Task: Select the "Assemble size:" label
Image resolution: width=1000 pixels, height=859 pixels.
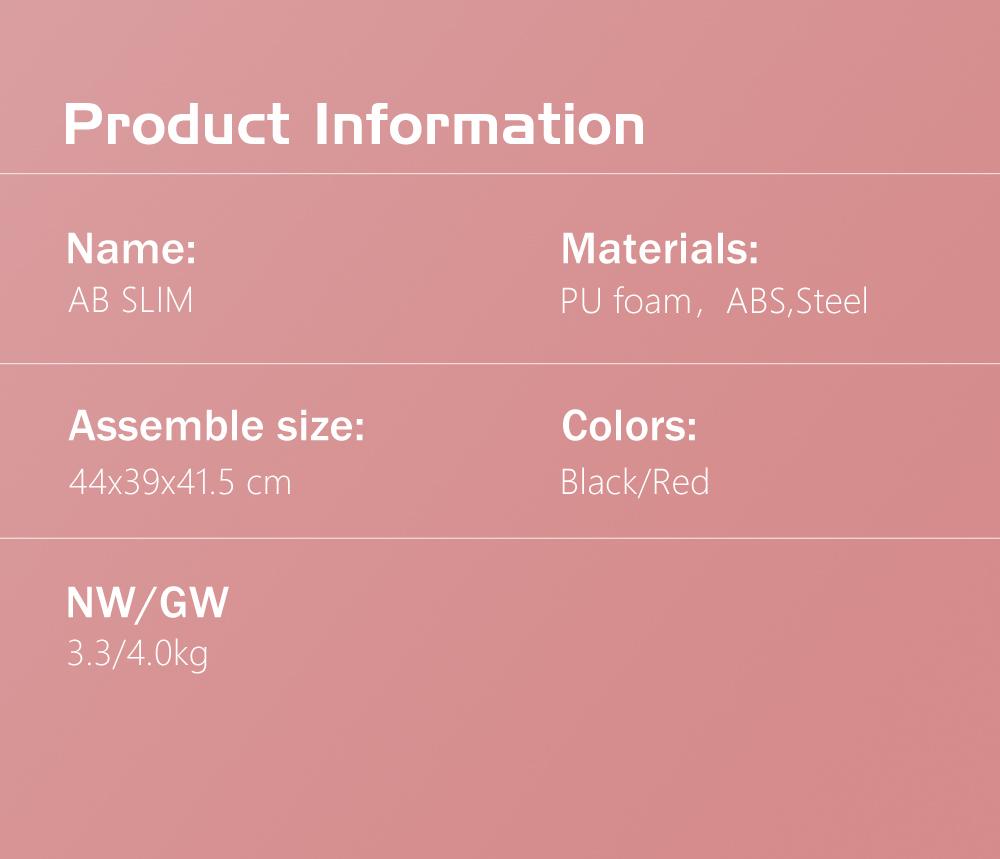Action: pos(216,427)
